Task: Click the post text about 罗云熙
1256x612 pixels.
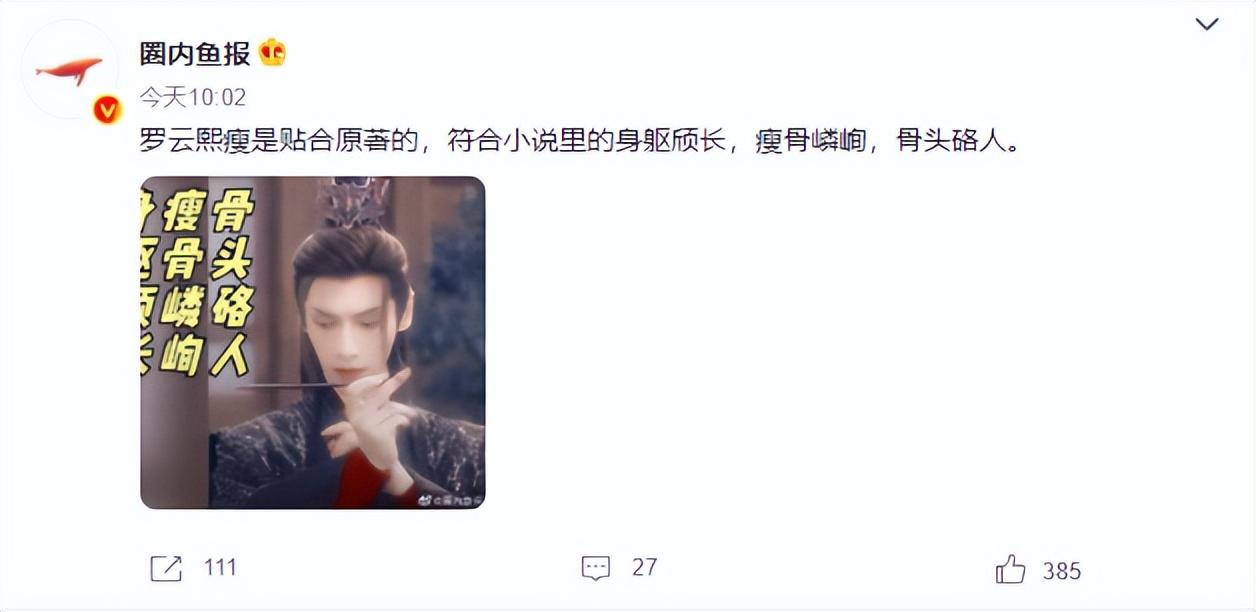Action: click(x=580, y=142)
